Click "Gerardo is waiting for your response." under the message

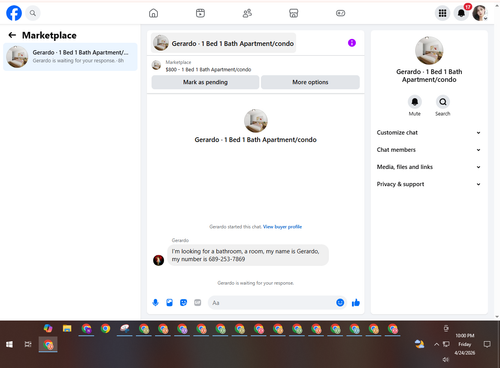(256, 283)
